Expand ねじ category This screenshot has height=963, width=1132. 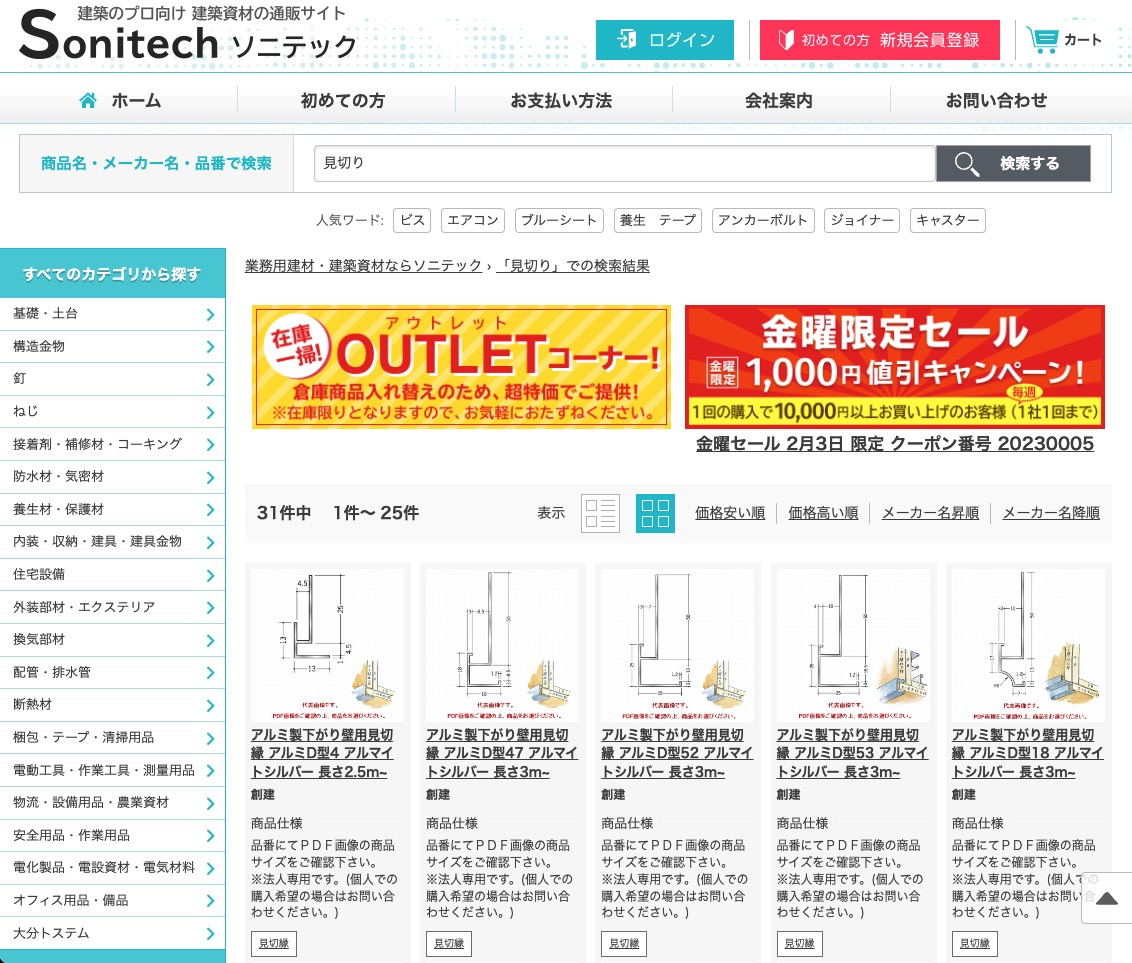[113, 411]
